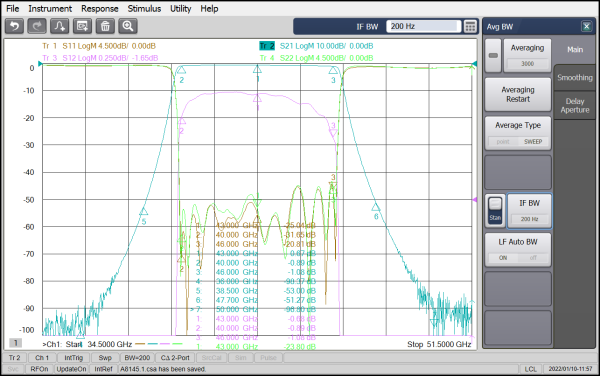The width and height of the screenshot is (600, 376).
Task: Click the magnifier zoom icon
Action: [x=128, y=26]
